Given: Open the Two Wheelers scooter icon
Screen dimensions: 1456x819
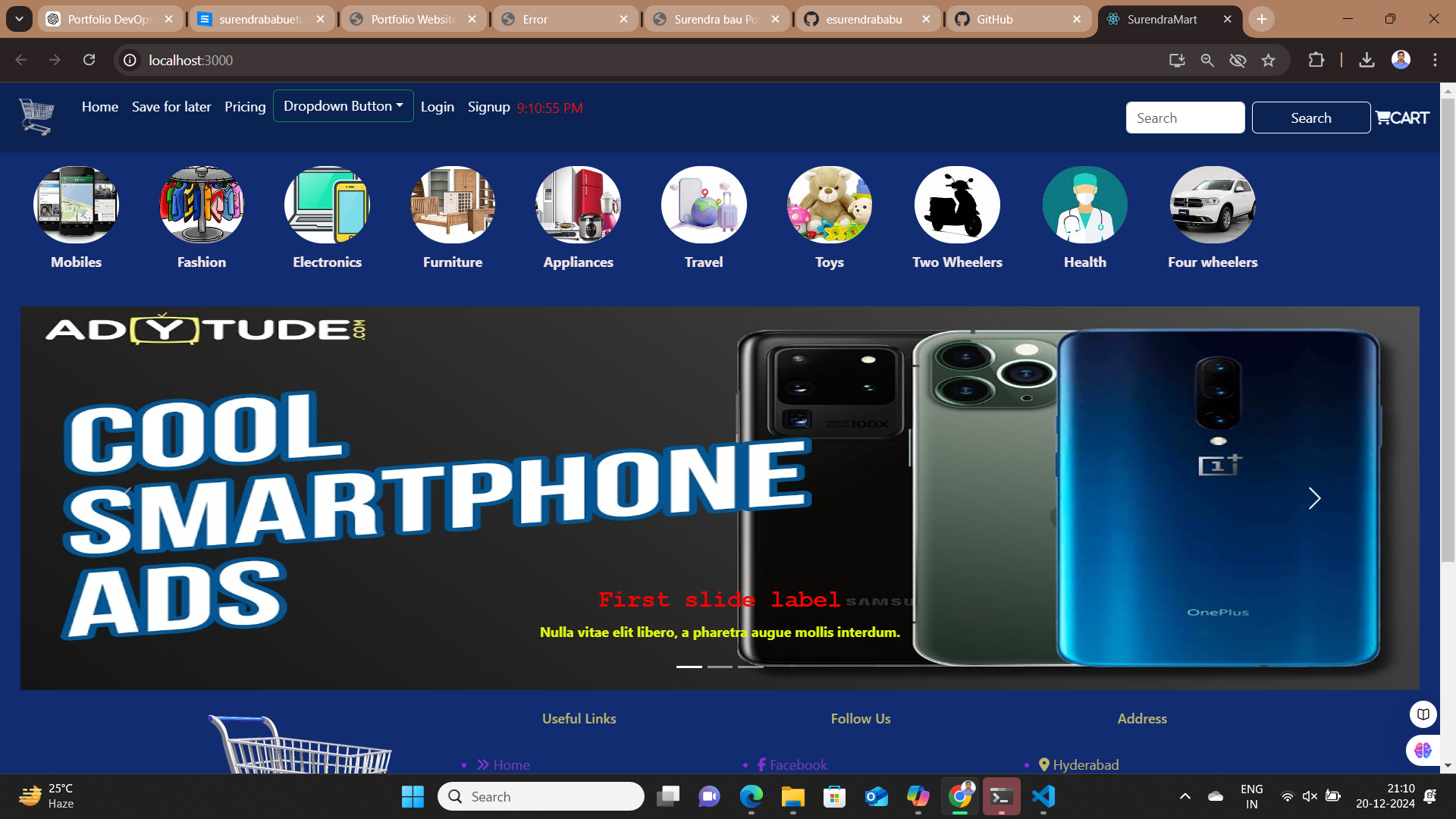Looking at the screenshot, I should 957,205.
